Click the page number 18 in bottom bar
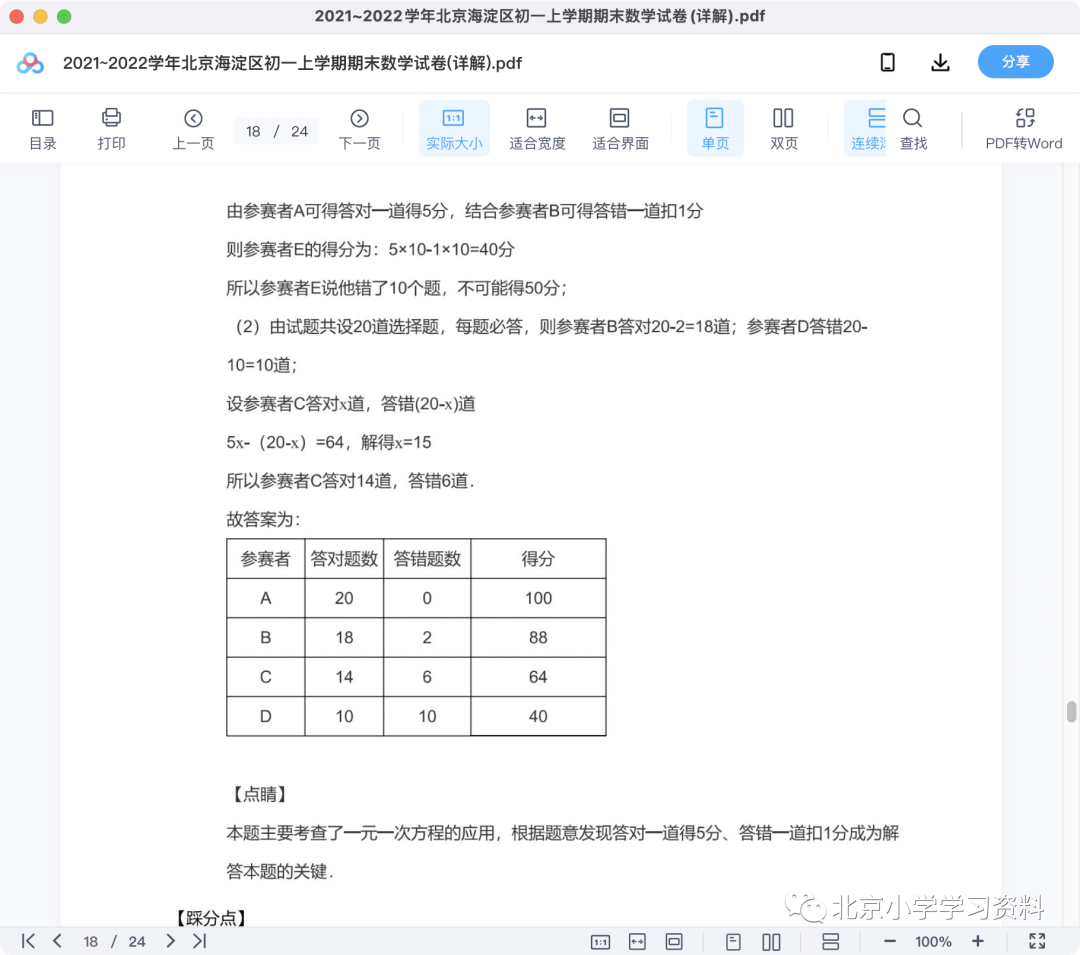The width and height of the screenshot is (1080, 955). [90, 941]
